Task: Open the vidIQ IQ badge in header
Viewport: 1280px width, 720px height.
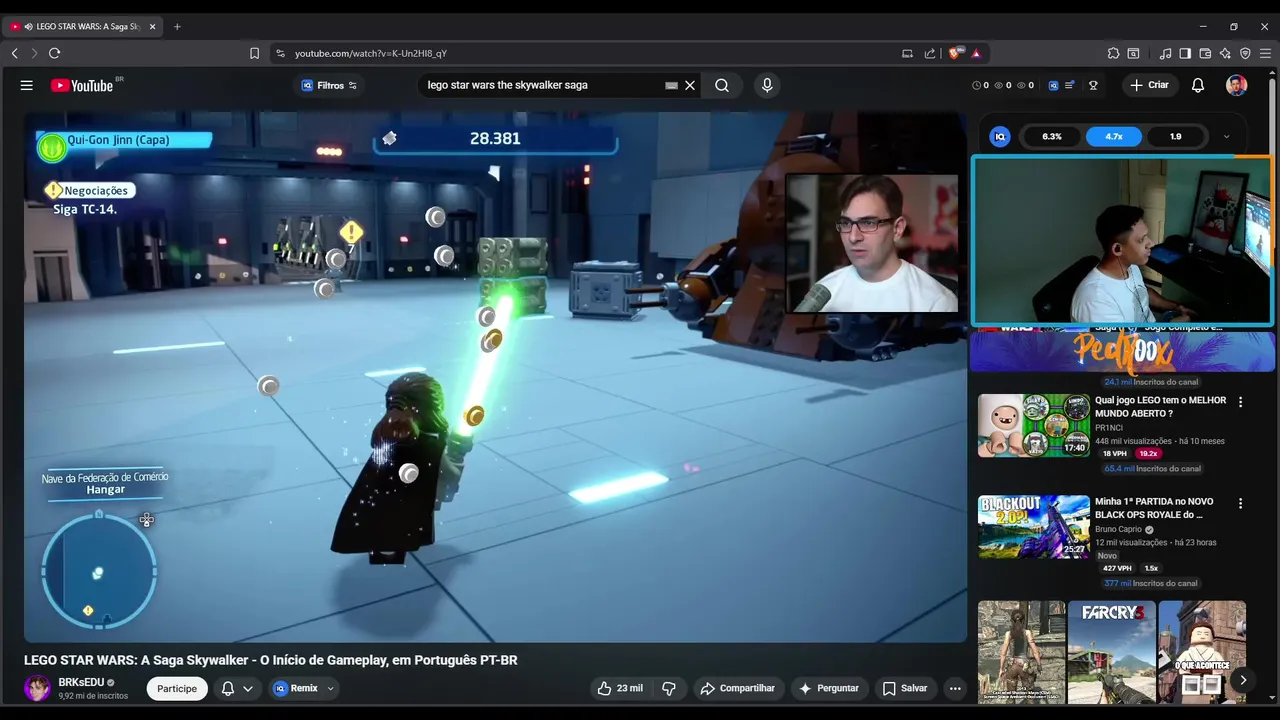Action: coord(1053,85)
